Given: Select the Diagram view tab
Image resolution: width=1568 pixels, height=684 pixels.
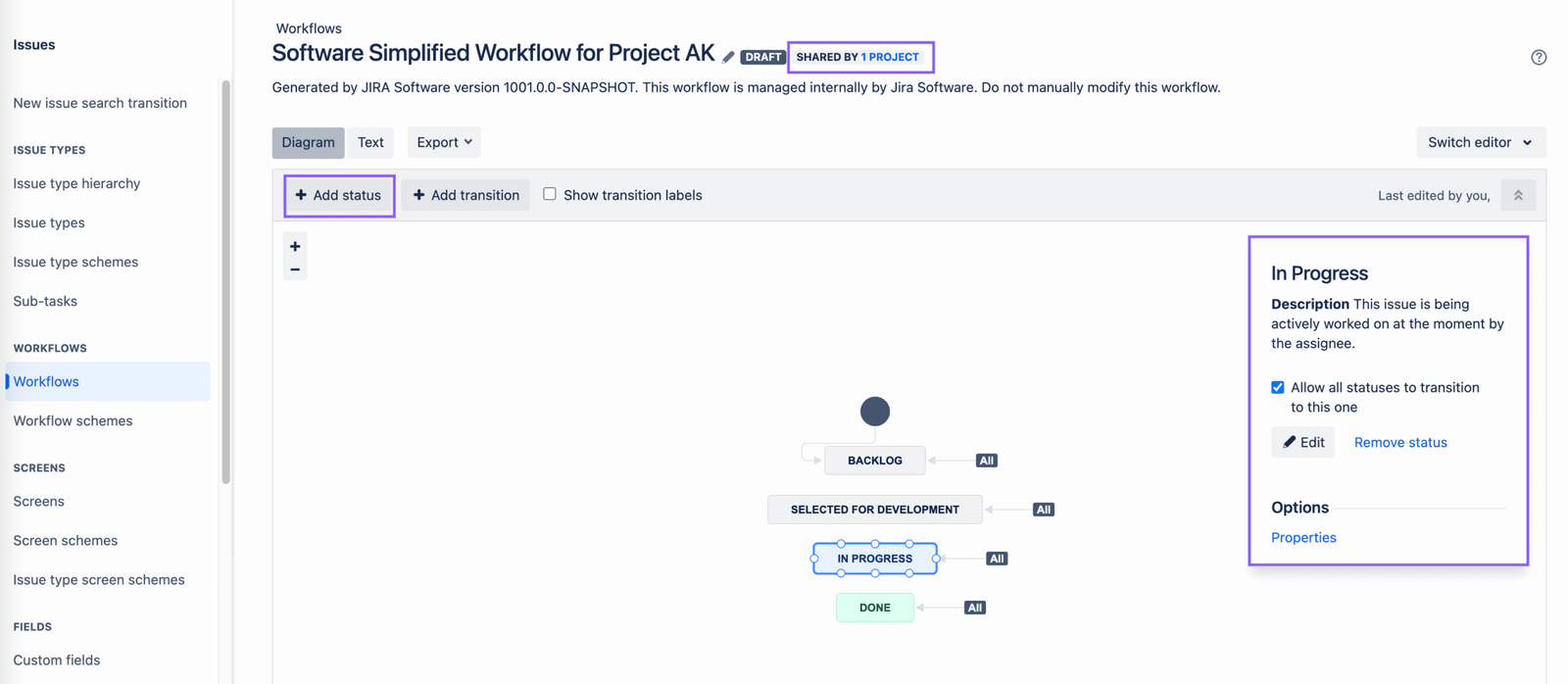Looking at the screenshot, I should pyautogui.click(x=308, y=142).
